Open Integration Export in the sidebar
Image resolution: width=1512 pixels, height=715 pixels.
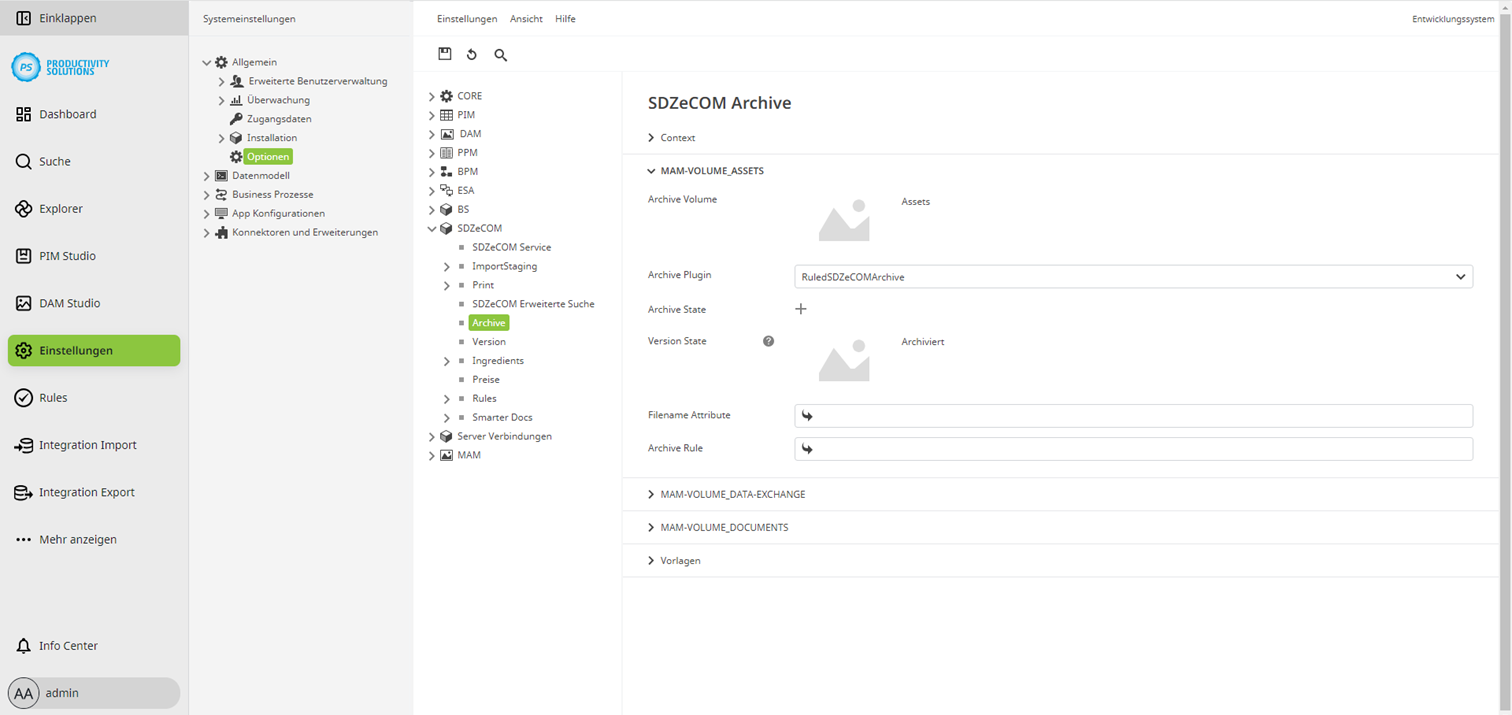tap(88, 492)
